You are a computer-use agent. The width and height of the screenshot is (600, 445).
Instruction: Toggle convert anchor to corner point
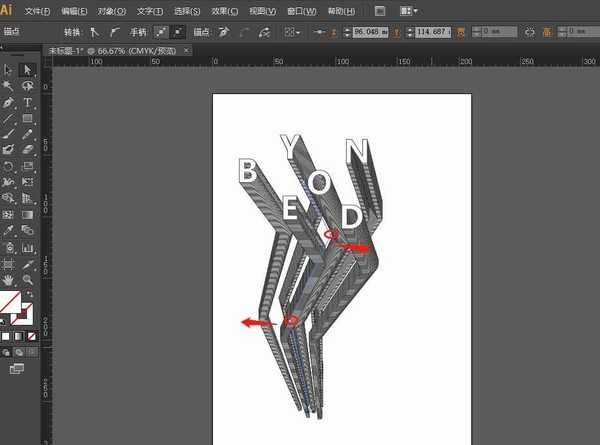point(94,32)
